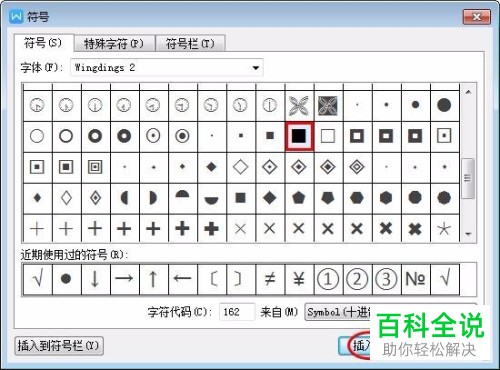Close the 符号 dialog window
500x370 pixels.
pos(477,17)
